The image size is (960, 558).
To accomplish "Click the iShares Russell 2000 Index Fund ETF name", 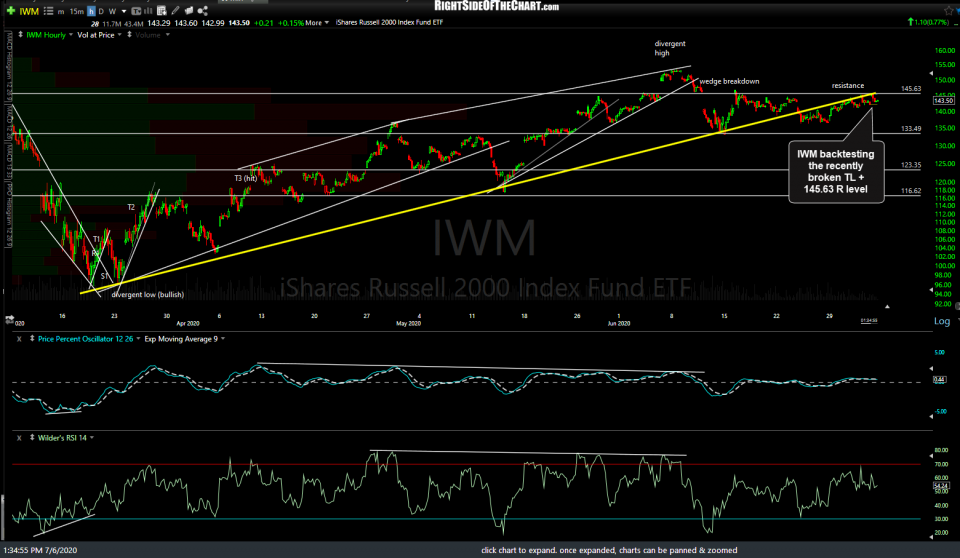I will [389, 23].
